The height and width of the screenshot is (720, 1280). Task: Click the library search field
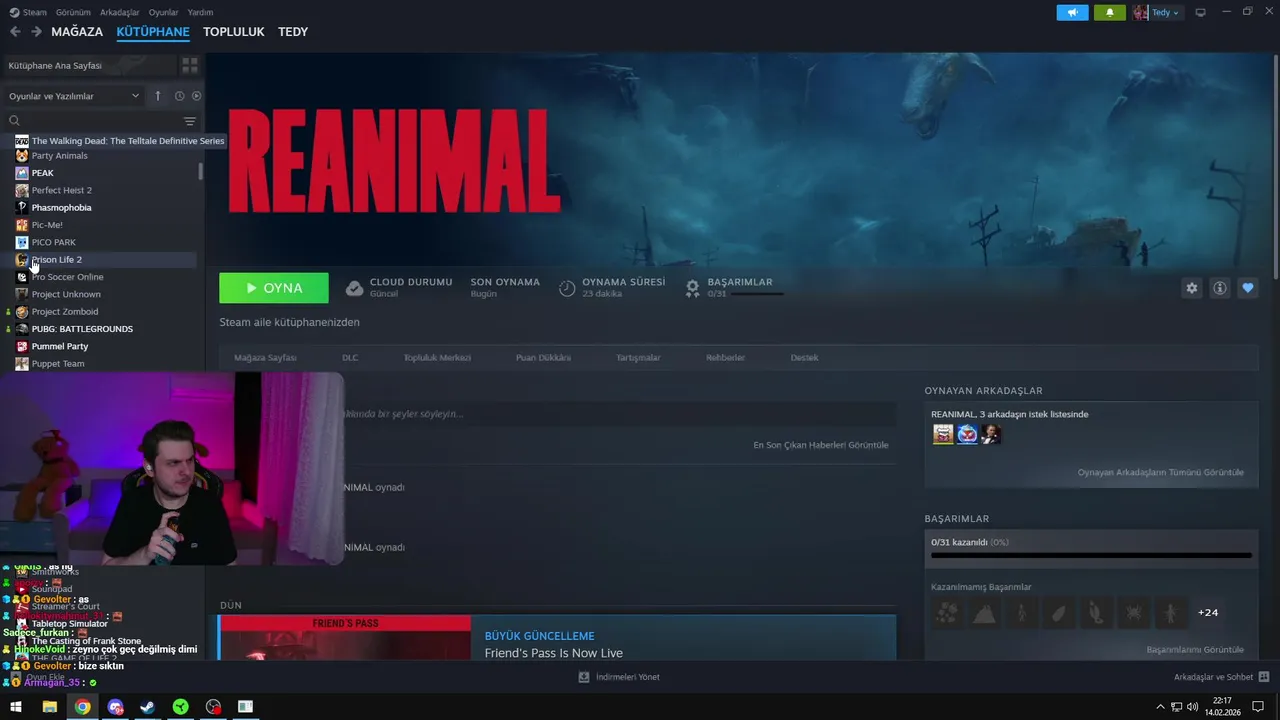(92, 121)
